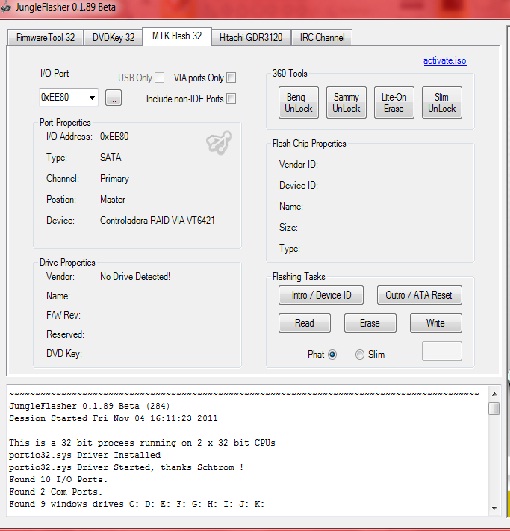510x531 pixels.
Task: Click the 'No Drive Detected!' vendor text
Action: (x=135, y=277)
